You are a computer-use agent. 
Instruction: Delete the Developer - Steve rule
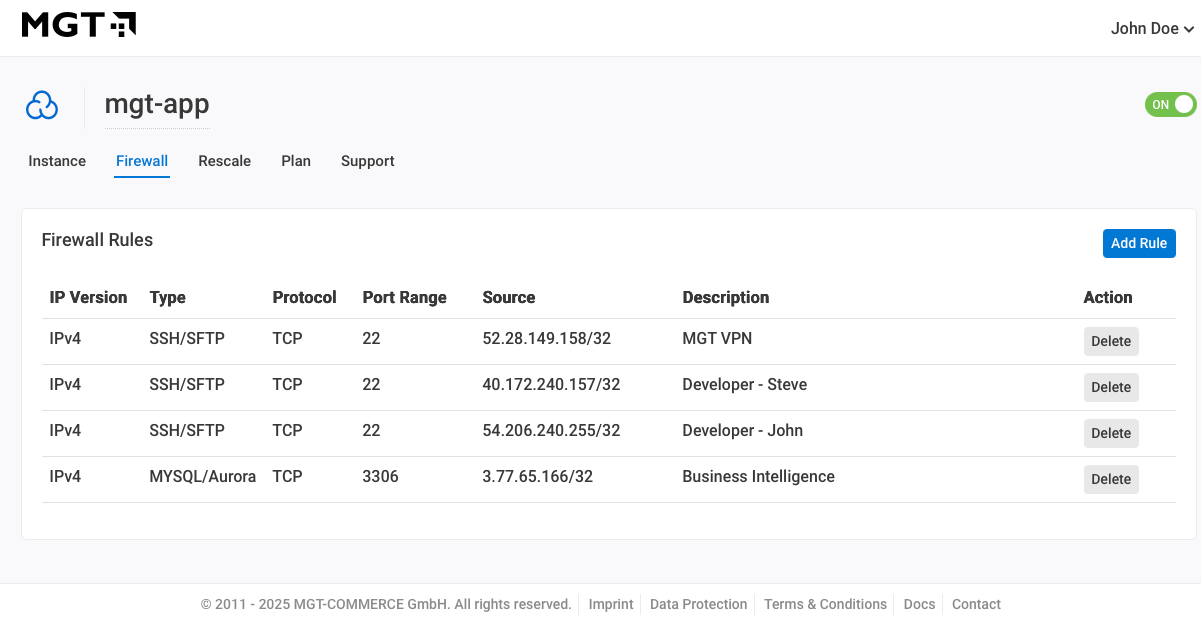pyautogui.click(x=1111, y=387)
